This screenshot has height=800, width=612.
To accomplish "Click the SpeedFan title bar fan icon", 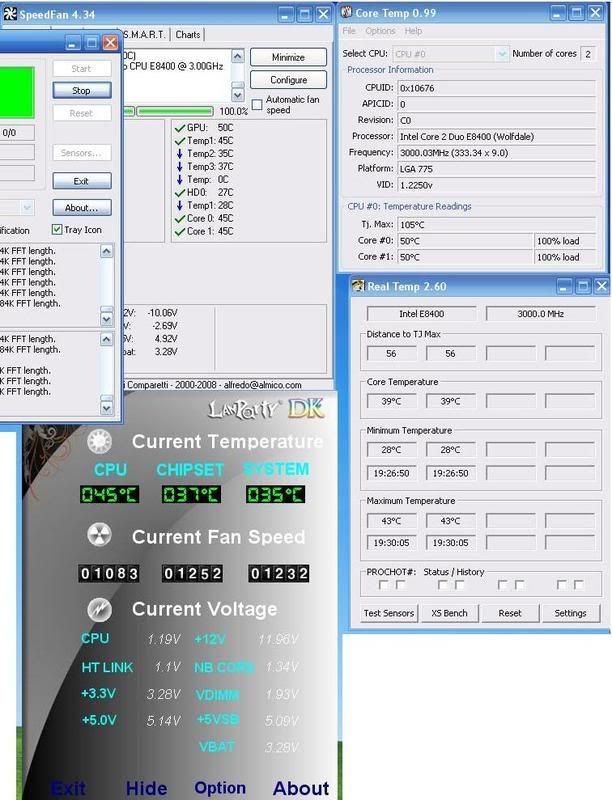I will point(10,14).
